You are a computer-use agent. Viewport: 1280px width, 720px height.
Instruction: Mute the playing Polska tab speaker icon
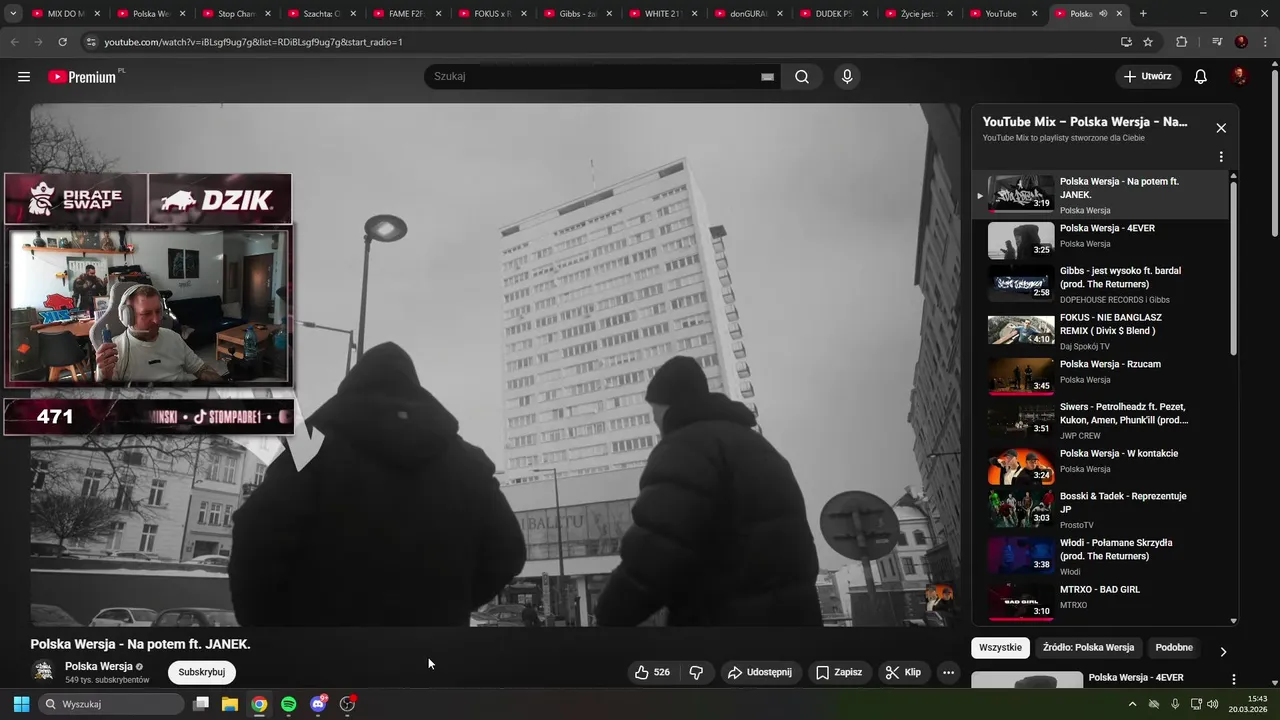click(x=1103, y=14)
